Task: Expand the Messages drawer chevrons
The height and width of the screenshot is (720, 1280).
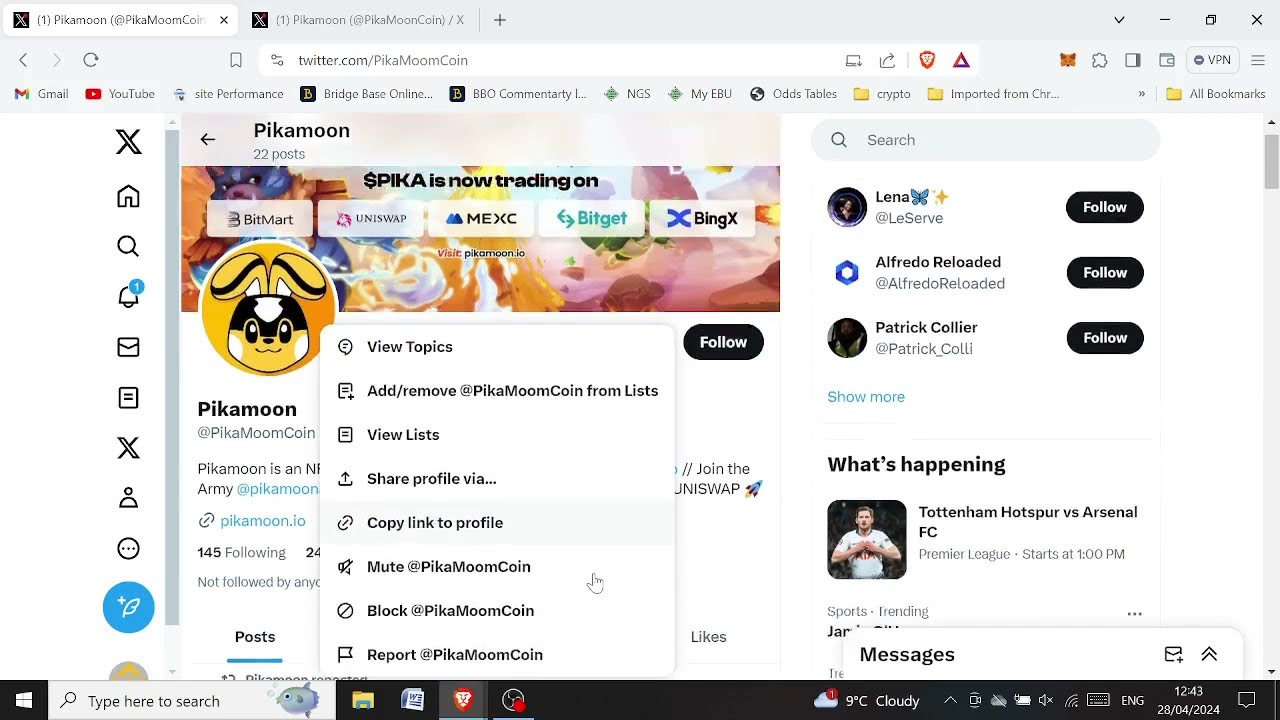Action: click(x=1209, y=654)
